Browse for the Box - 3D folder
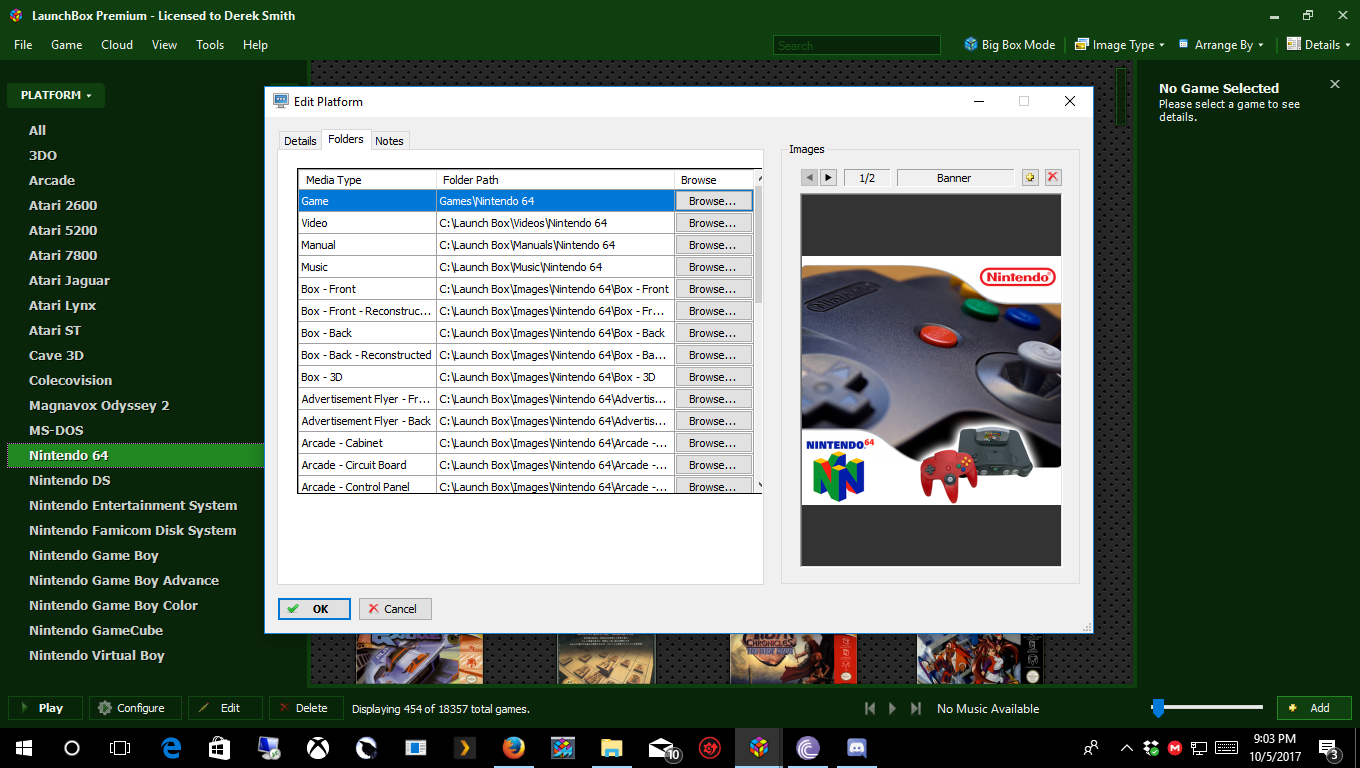Image resolution: width=1360 pixels, height=768 pixels. point(714,377)
